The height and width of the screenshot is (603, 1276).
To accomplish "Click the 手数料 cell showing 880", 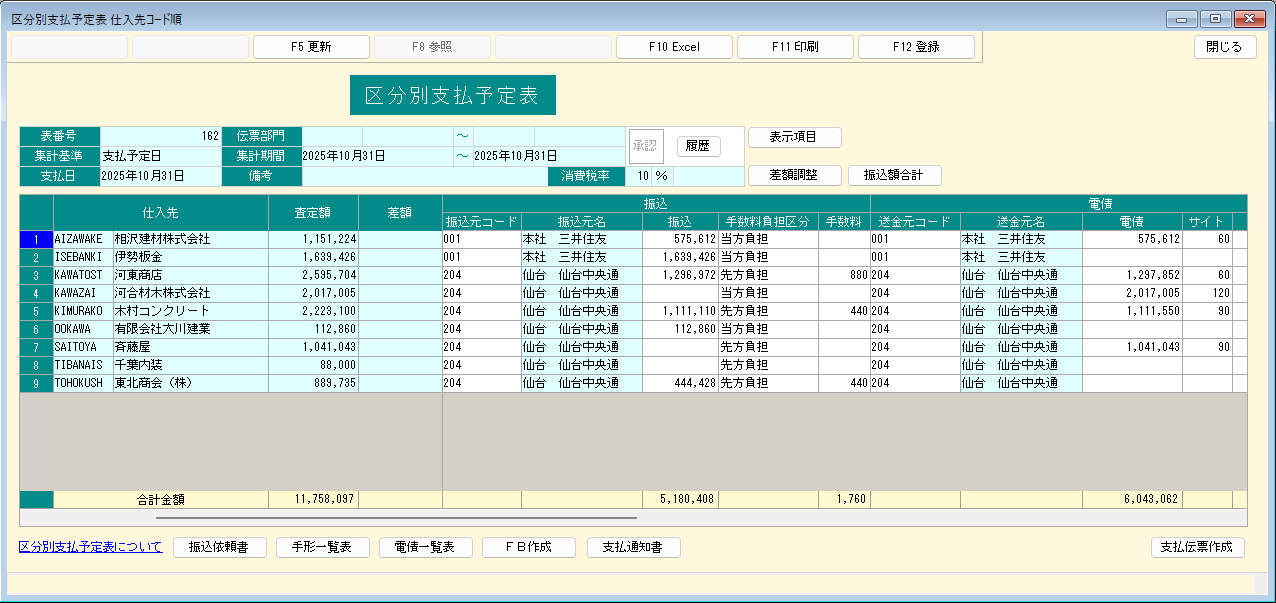I will coord(844,276).
